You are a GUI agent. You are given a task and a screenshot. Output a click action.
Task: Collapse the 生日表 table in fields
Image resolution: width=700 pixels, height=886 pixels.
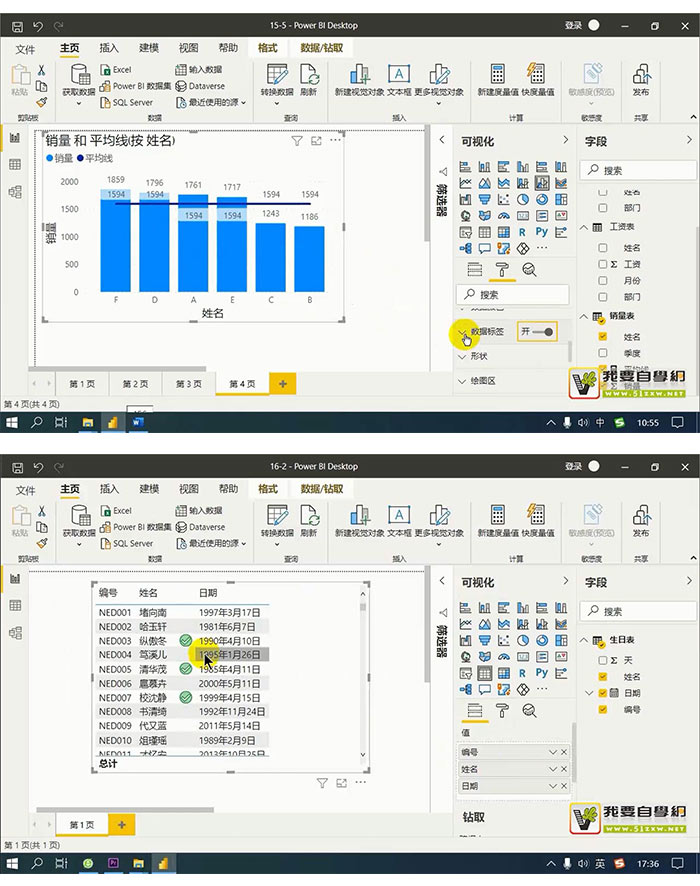[x=584, y=640]
